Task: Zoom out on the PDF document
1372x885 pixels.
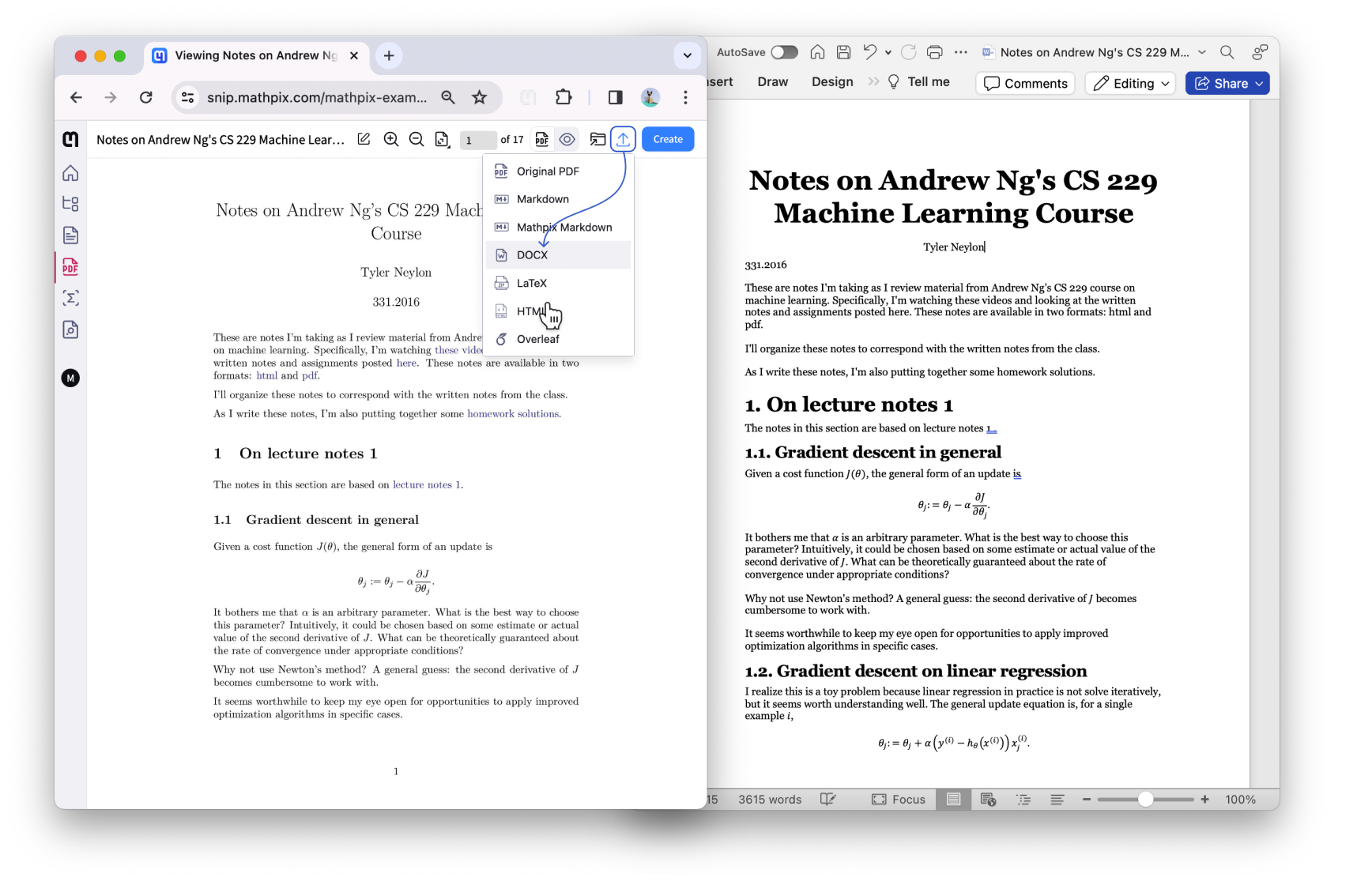Action: 416,138
